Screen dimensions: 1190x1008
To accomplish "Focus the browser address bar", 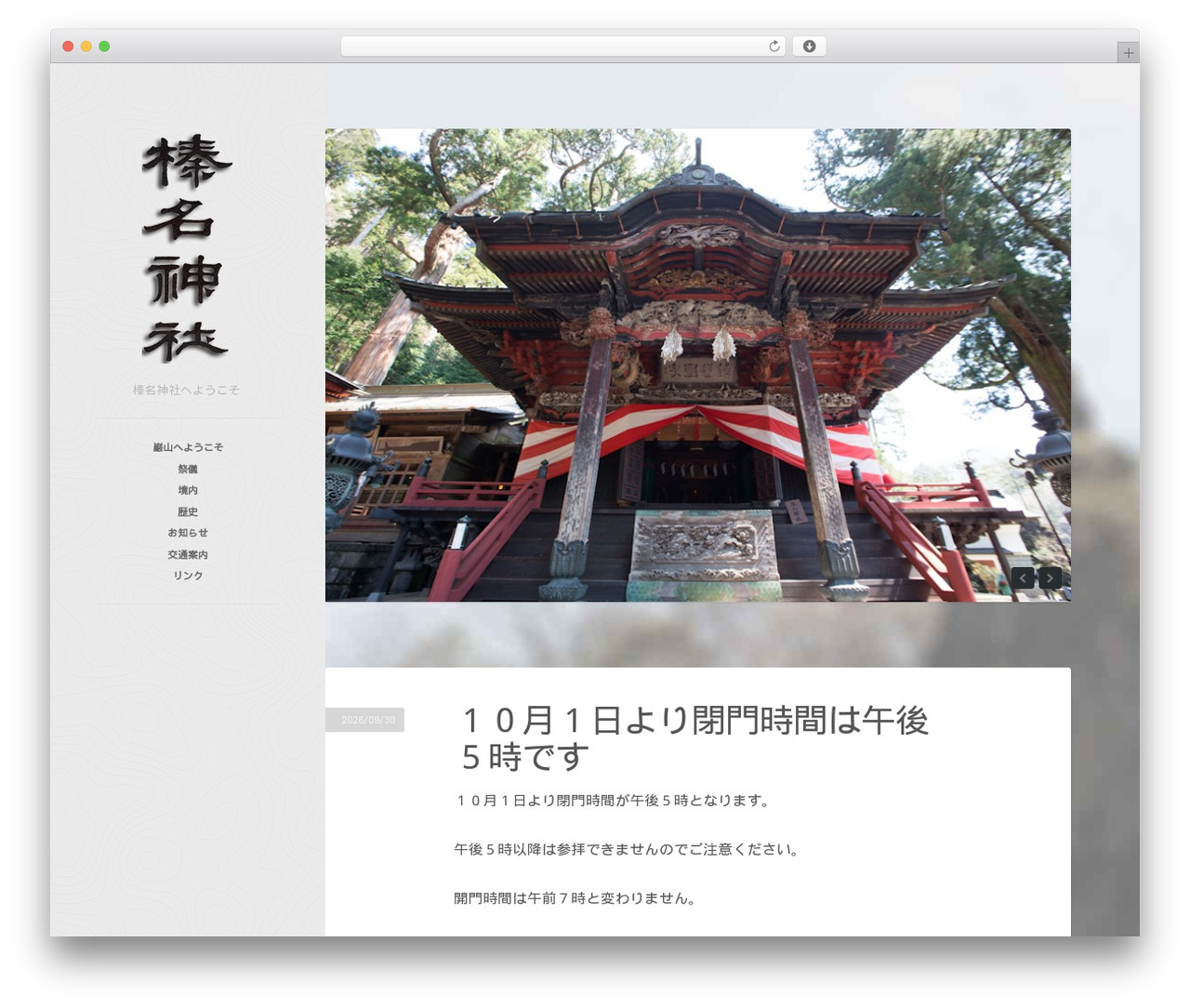I will [x=562, y=46].
